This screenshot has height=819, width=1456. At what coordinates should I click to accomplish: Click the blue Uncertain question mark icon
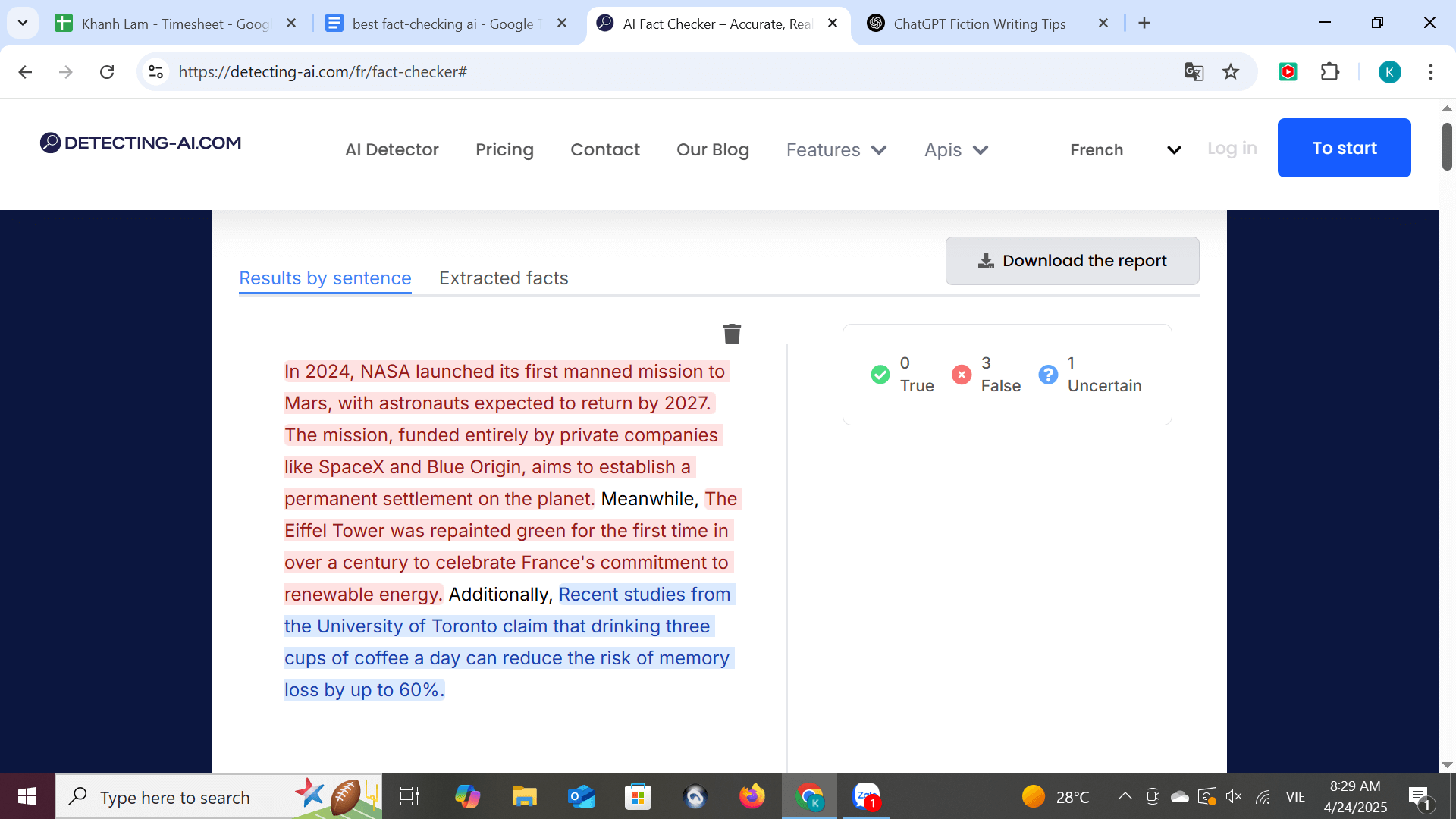pos(1048,375)
